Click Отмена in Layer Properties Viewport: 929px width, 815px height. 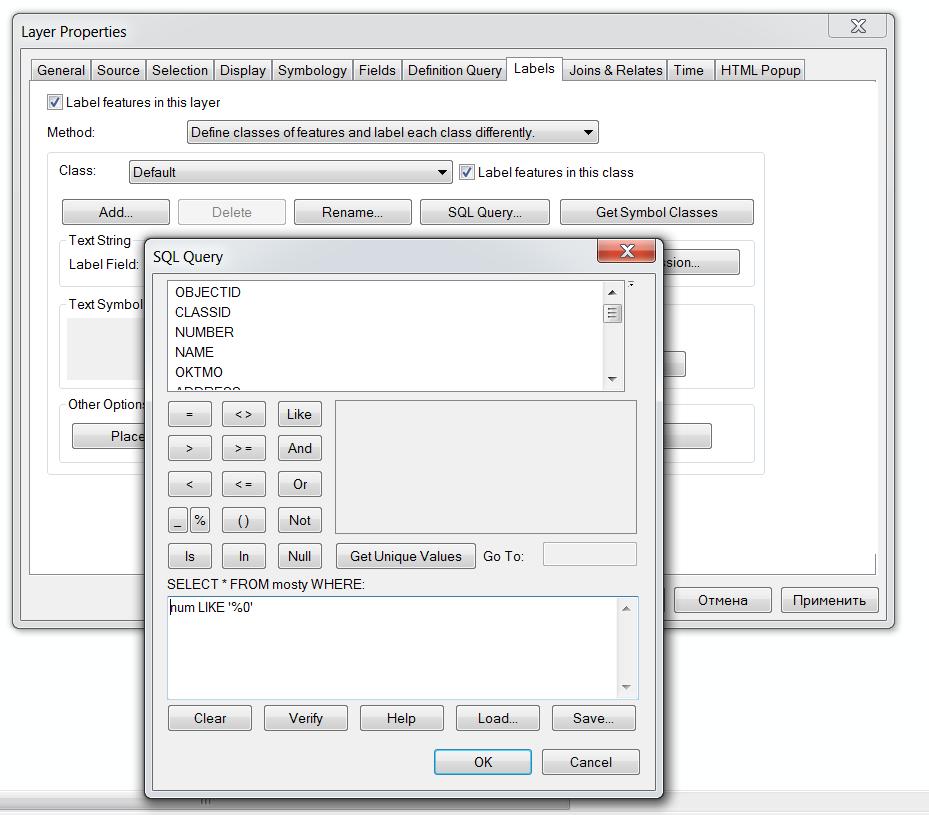(723, 600)
